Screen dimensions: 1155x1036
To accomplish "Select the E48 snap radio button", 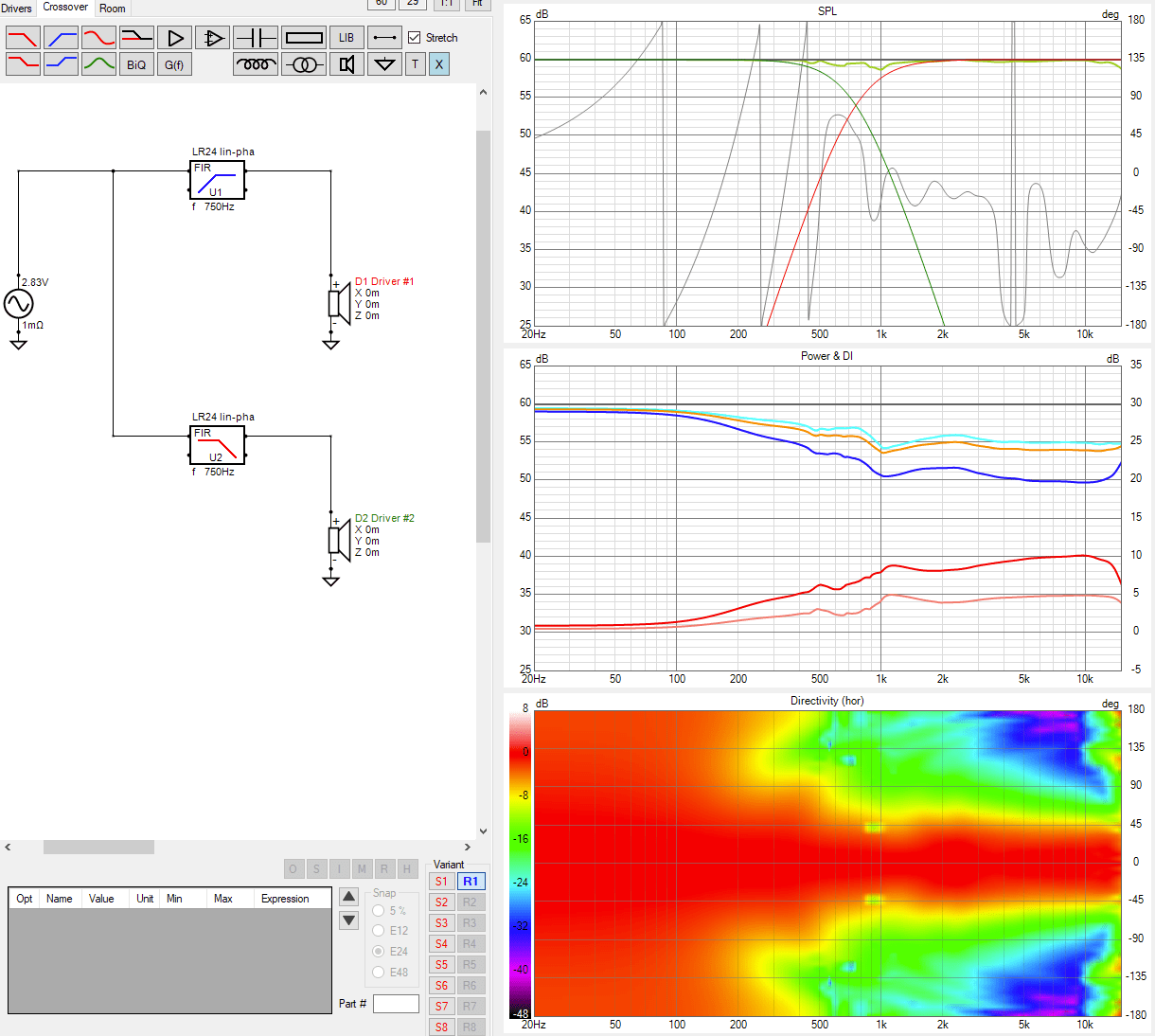I will (x=379, y=973).
